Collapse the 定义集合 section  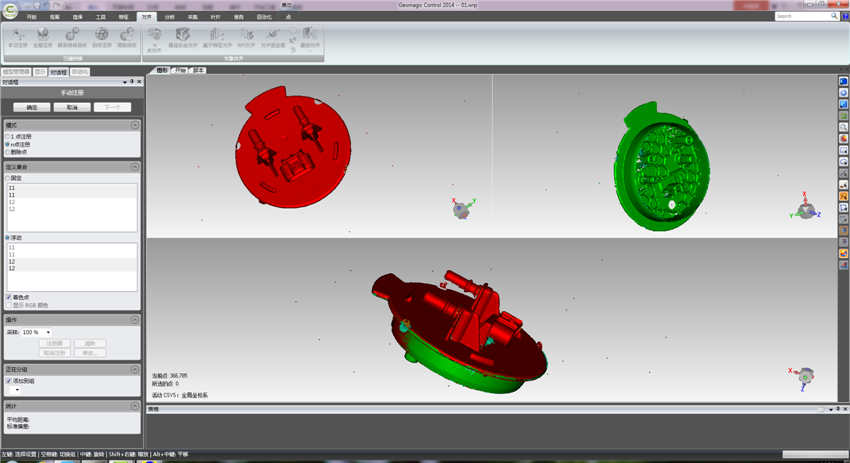coord(135,167)
